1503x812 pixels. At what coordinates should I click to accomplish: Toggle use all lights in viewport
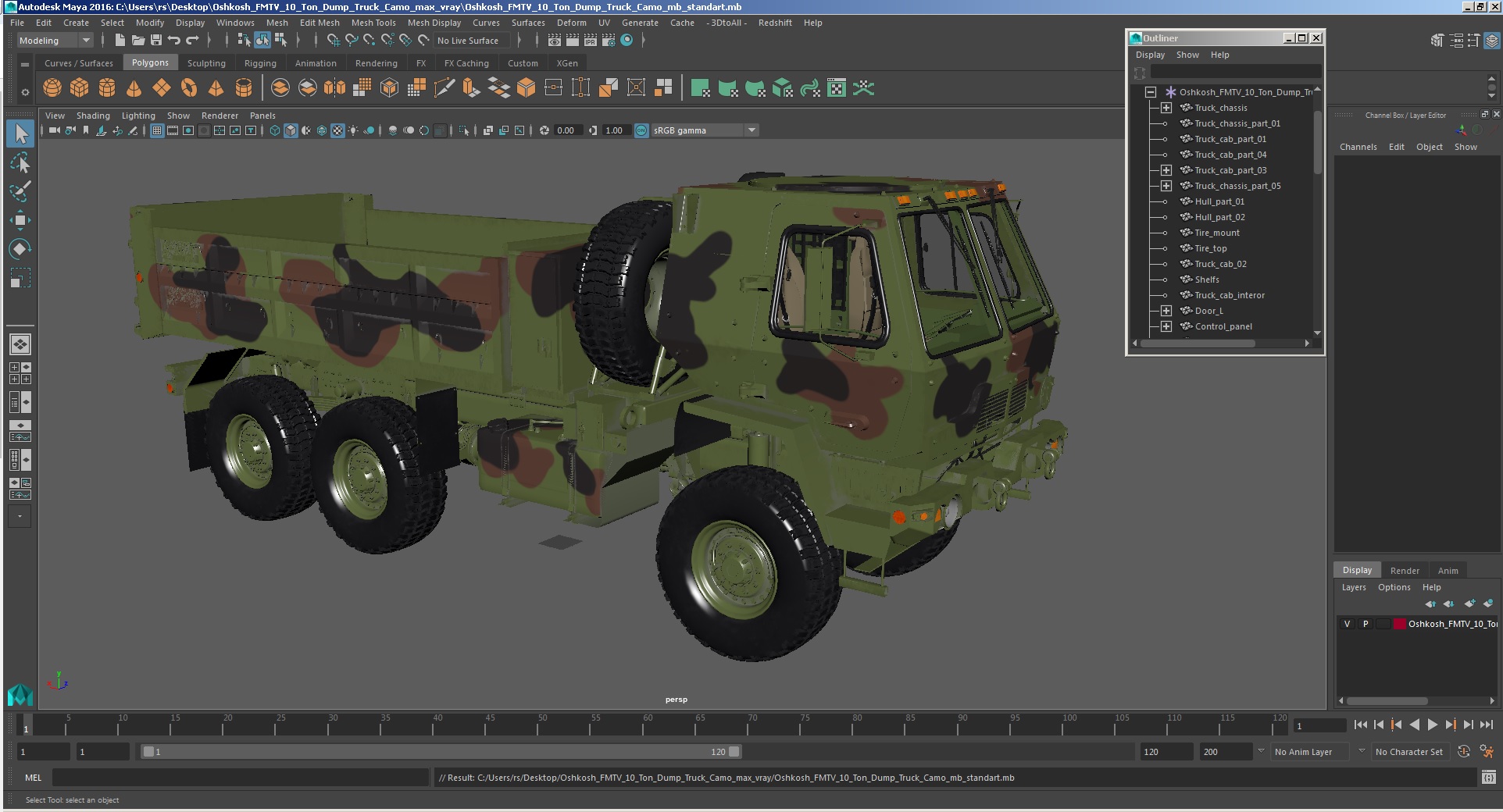coord(353,130)
